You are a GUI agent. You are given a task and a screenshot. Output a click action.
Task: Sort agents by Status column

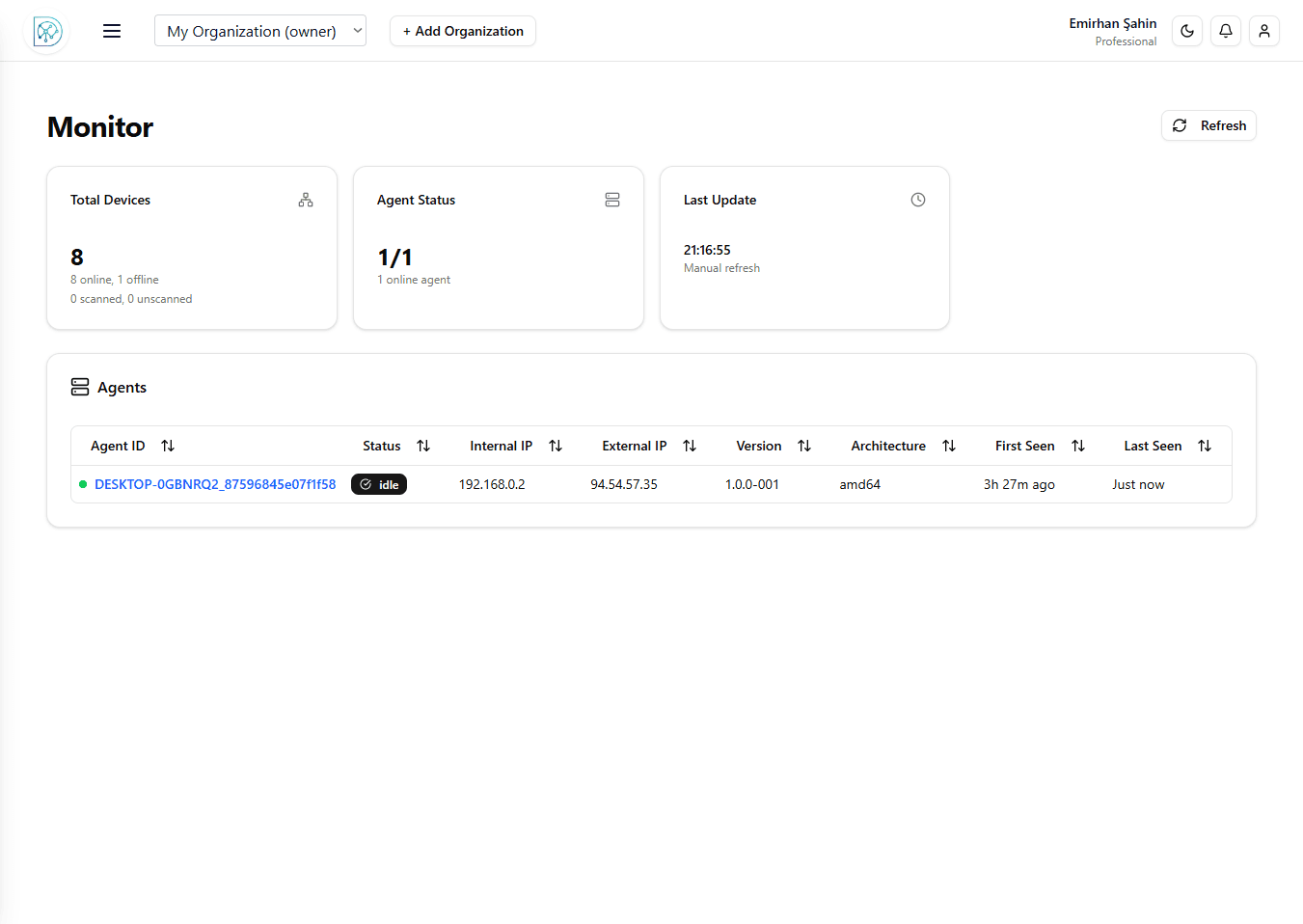click(x=423, y=446)
